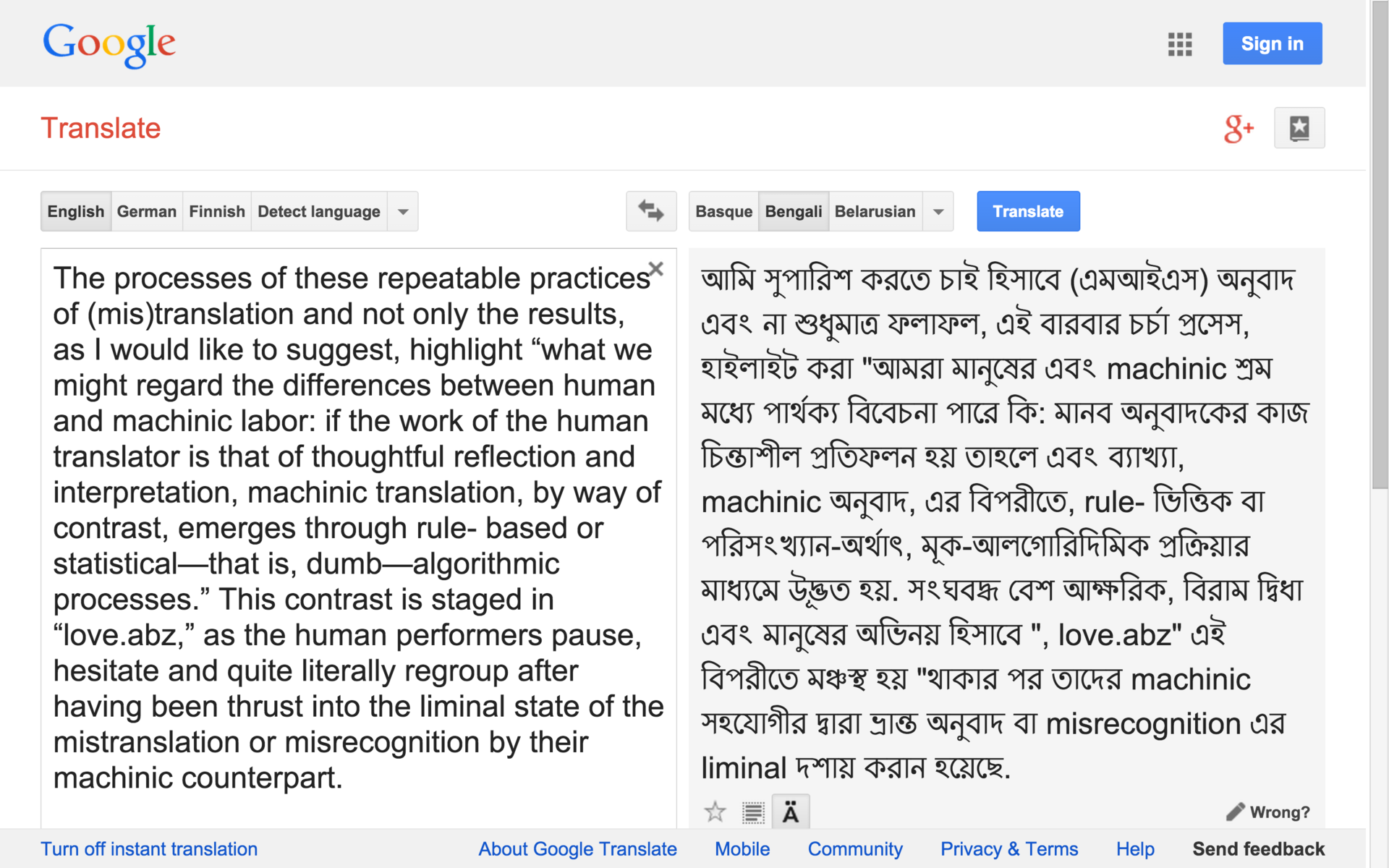
Task: Star this translation for phrasebook
Action: pyautogui.click(x=715, y=812)
